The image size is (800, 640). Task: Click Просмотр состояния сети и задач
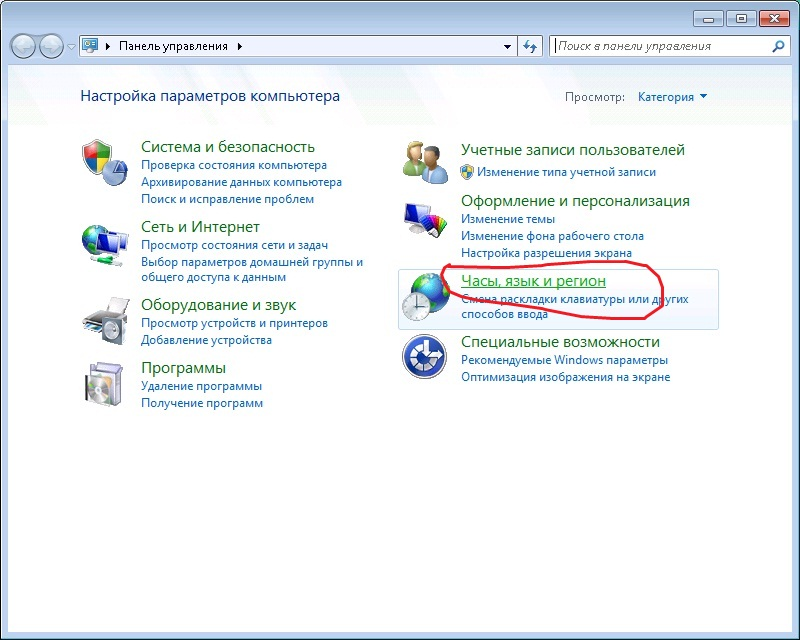(234, 245)
